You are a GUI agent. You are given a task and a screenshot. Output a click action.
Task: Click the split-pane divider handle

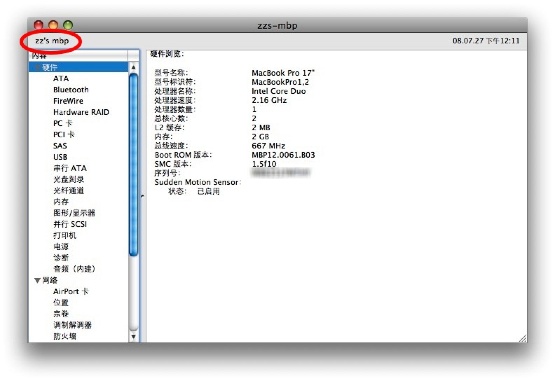click(x=142, y=196)
